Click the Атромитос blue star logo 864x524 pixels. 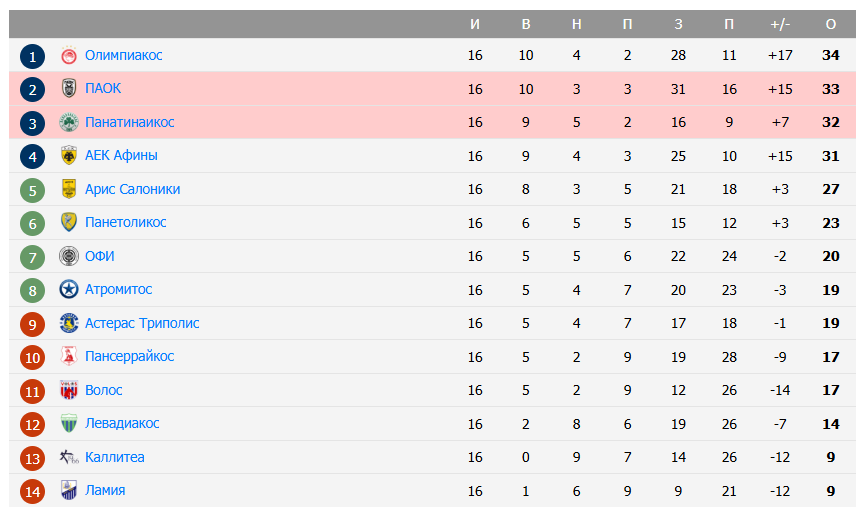[69, 290]
